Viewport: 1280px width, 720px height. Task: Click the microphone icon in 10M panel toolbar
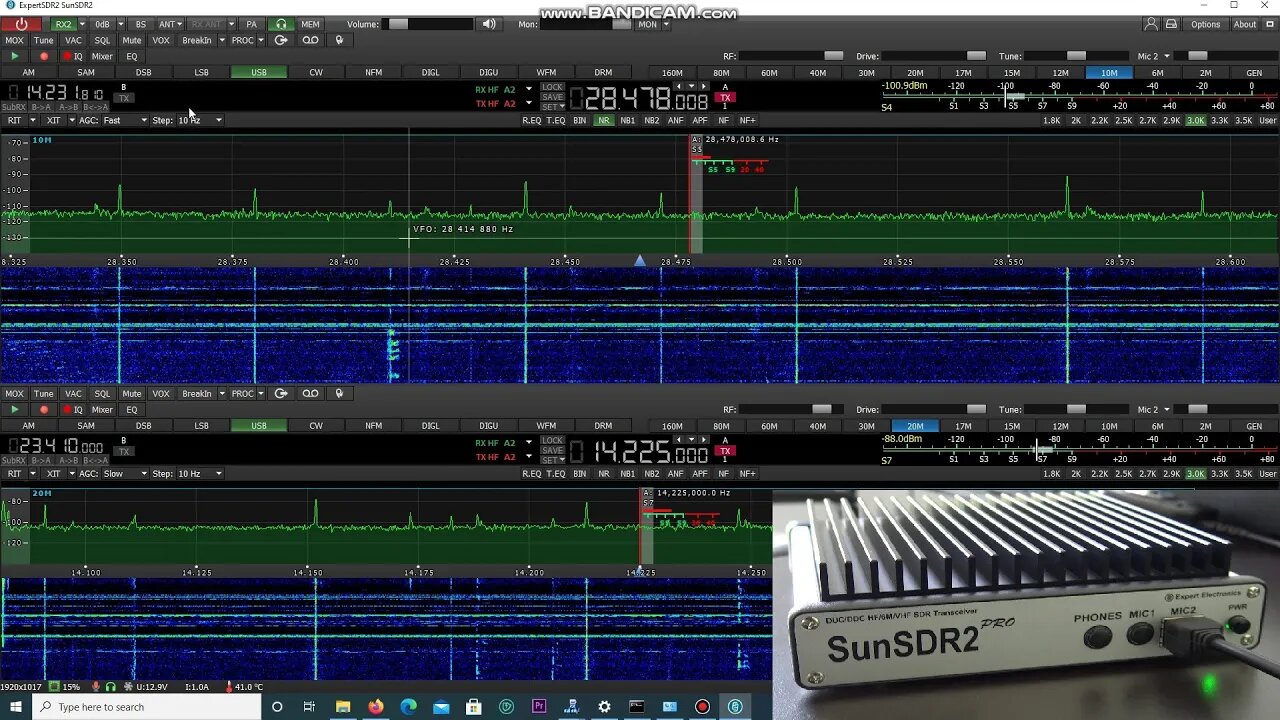[339, 40]
